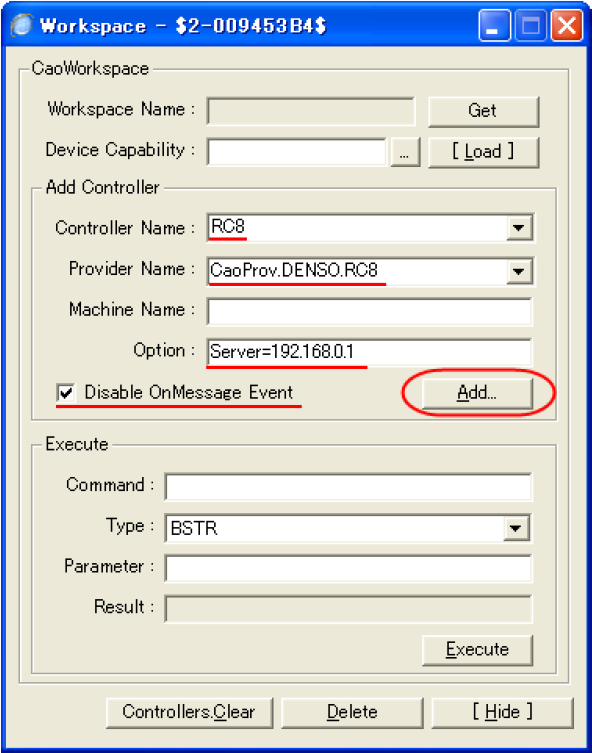The image size is (592, 753).
Task: Toggle Disable OnMessage Event checkbox
Action: (x=66, y=393)
